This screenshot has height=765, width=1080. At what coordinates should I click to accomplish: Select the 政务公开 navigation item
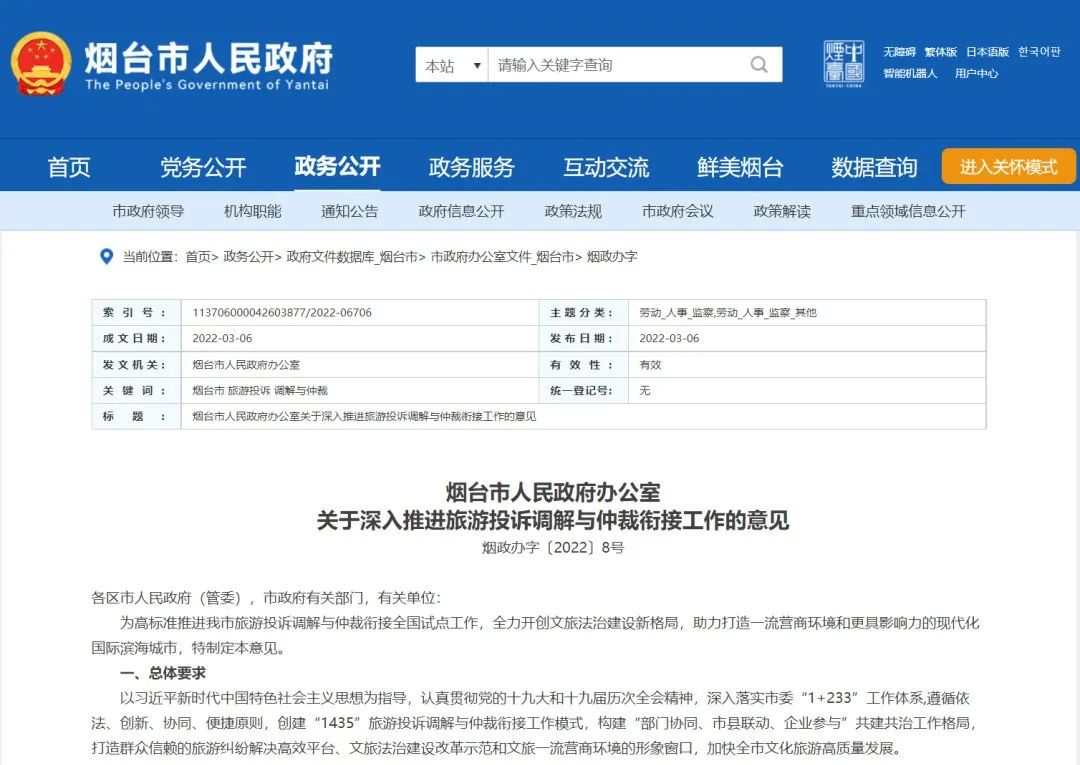tap(338, 166)
